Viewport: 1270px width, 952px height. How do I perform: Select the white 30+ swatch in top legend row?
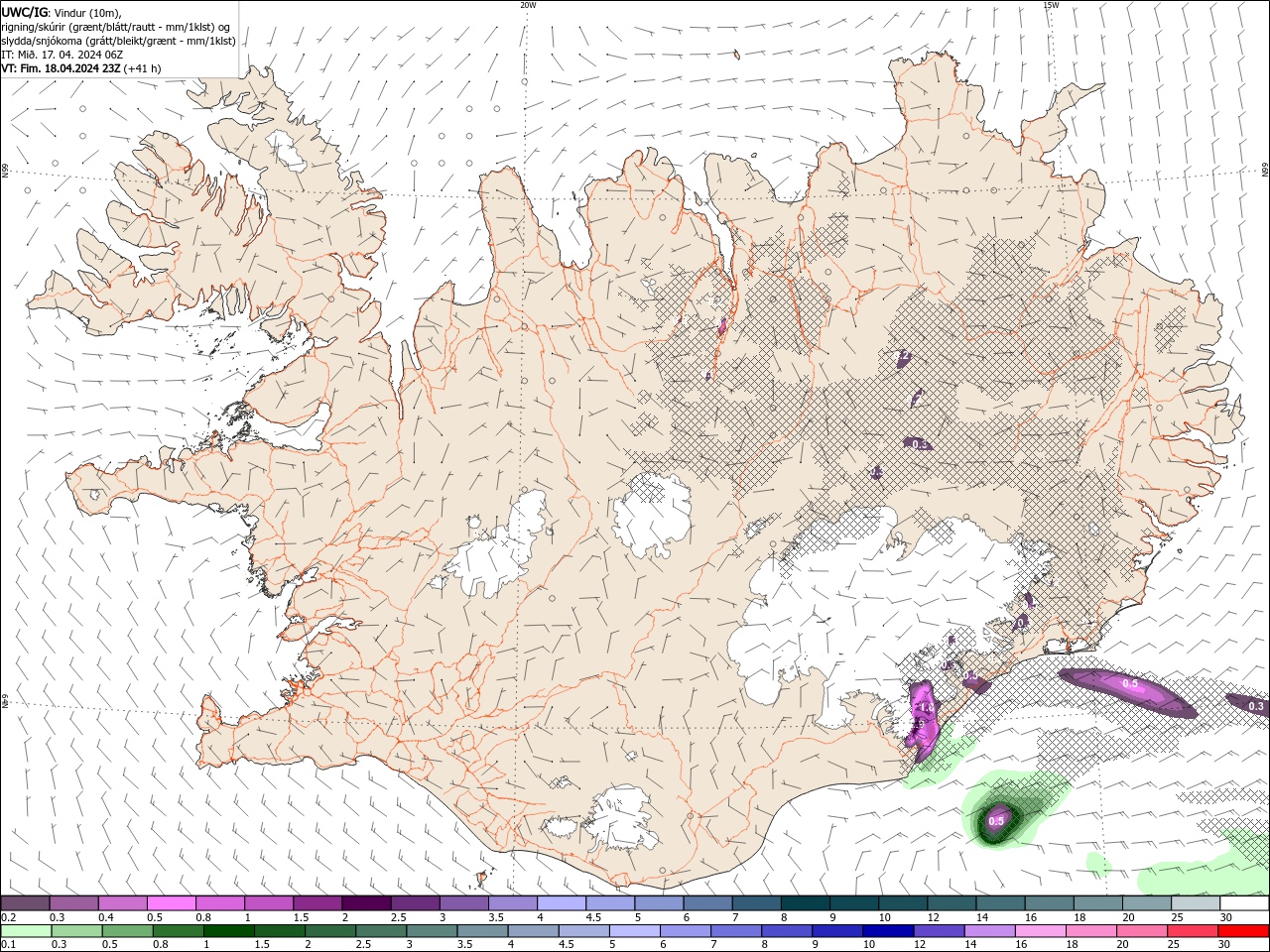tap(1245, 903)
